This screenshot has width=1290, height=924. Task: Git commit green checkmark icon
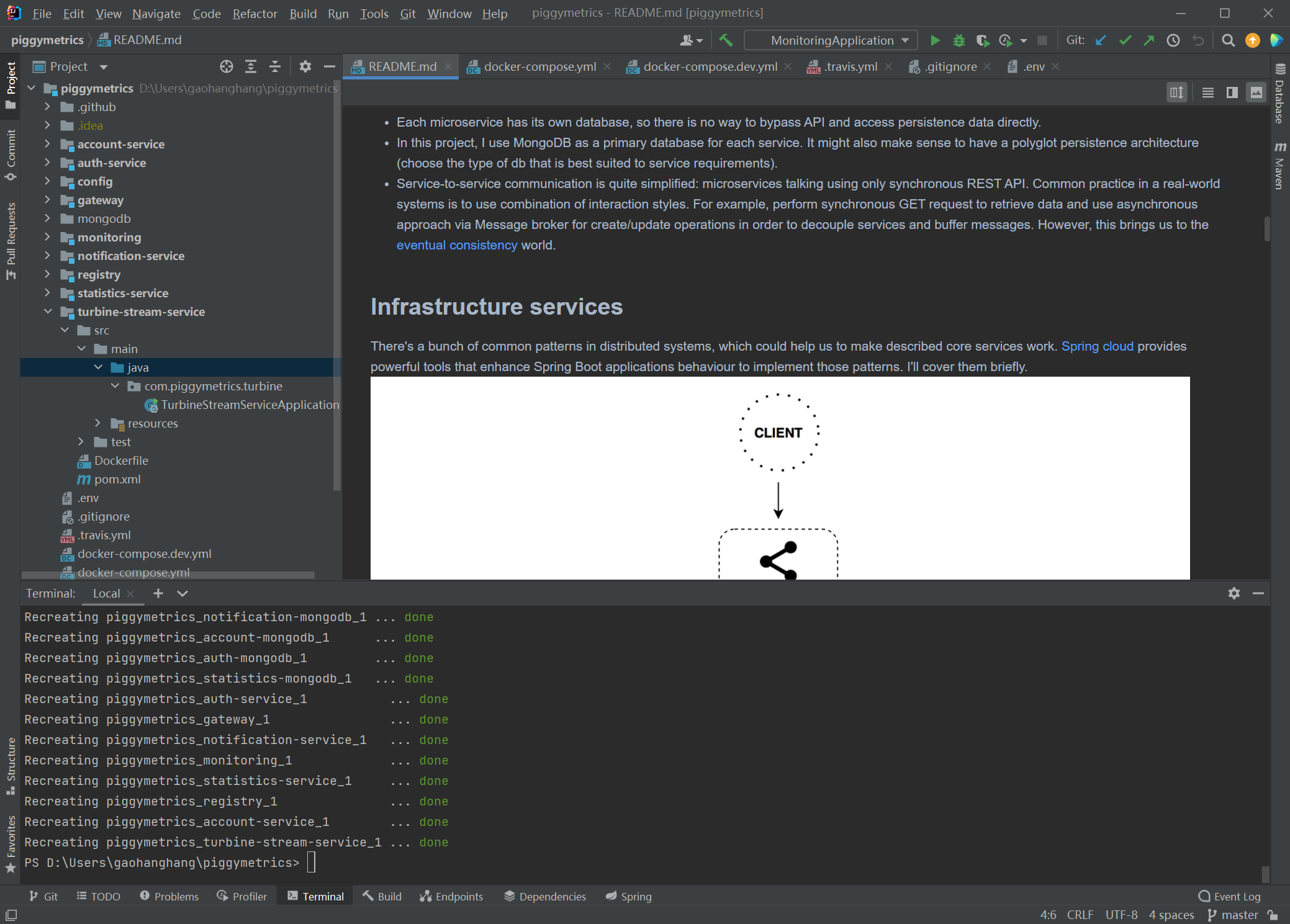(1125, 40)
